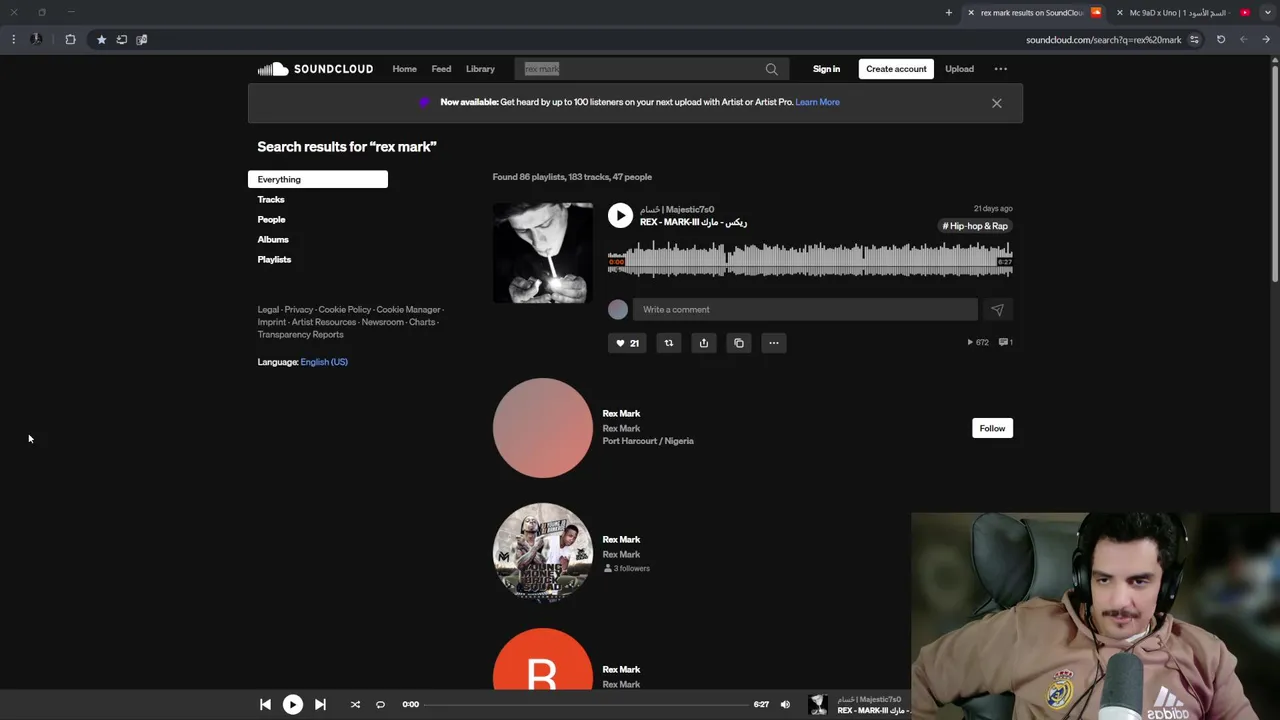Image resolution: width=1280 pixels, height=720 pixels.
Task: Click the search magnifier icon
Action: (771, 69)
